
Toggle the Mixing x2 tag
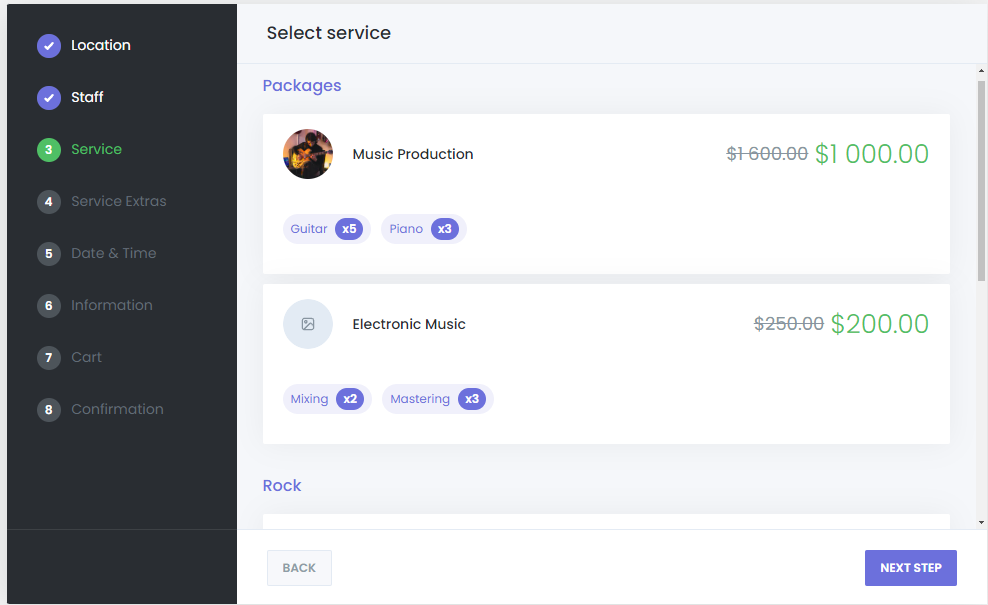click(327, 398)
